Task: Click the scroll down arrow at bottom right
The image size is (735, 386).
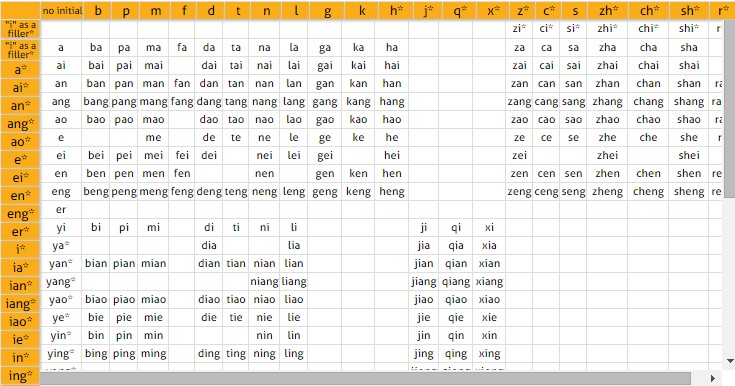Action: coord(730,361)
